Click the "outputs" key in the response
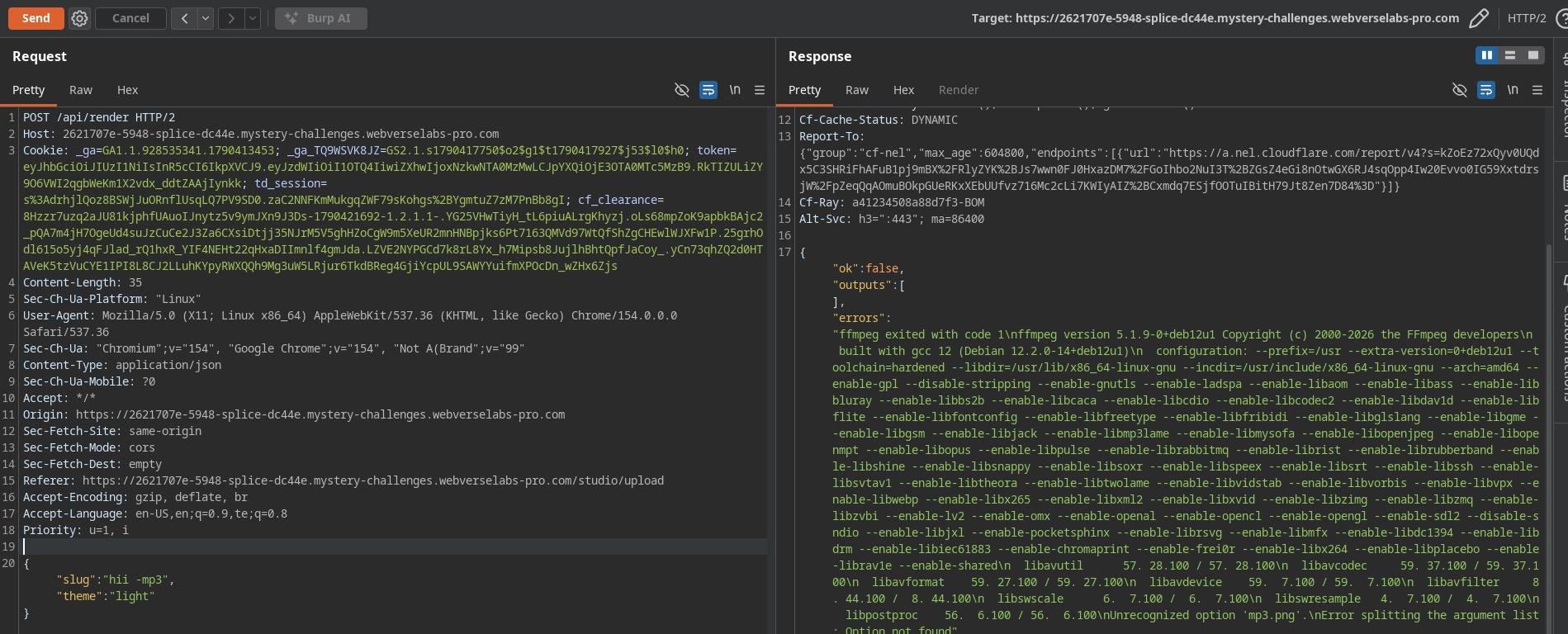The height and width of the screenshot is (634, 1568). (862, 285)
